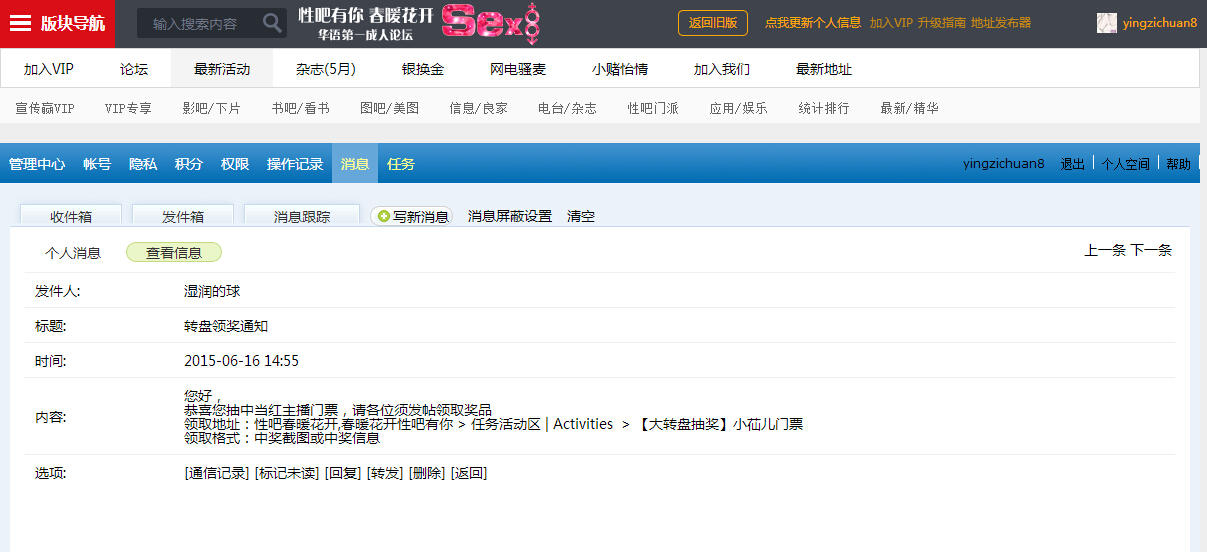Switch to the 隐私 tab
1207x552 pixels.
coord(143,164)
